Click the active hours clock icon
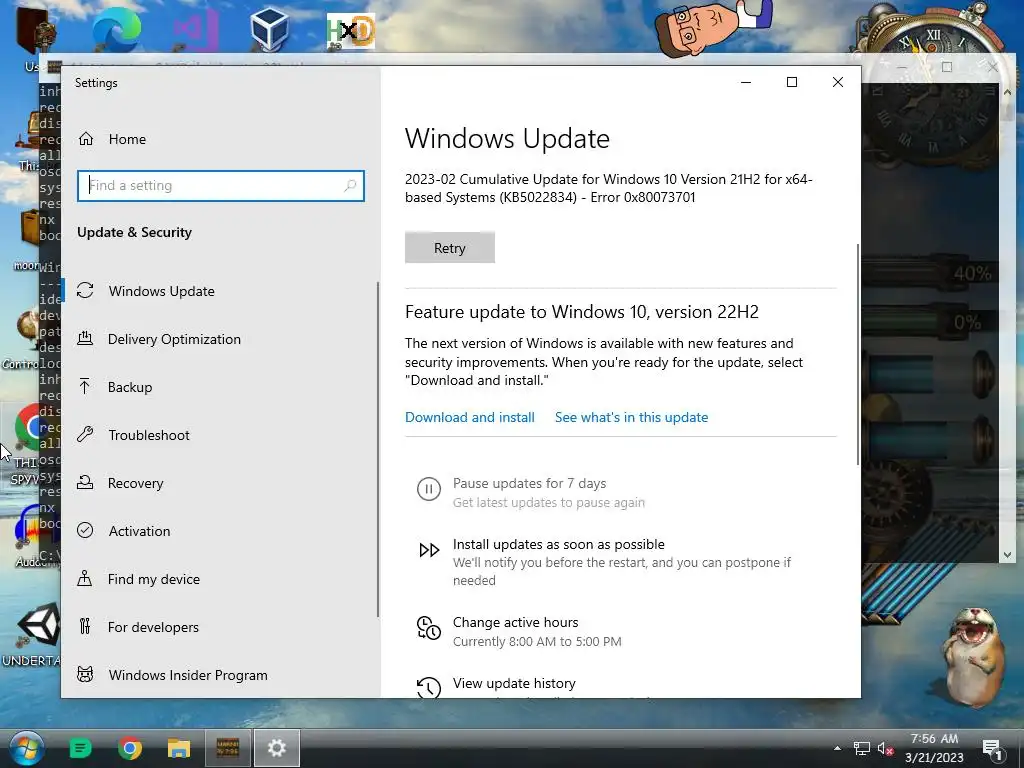Image resolution: width=1024 pixels, height=768 pixels. (x=429, y=628)
